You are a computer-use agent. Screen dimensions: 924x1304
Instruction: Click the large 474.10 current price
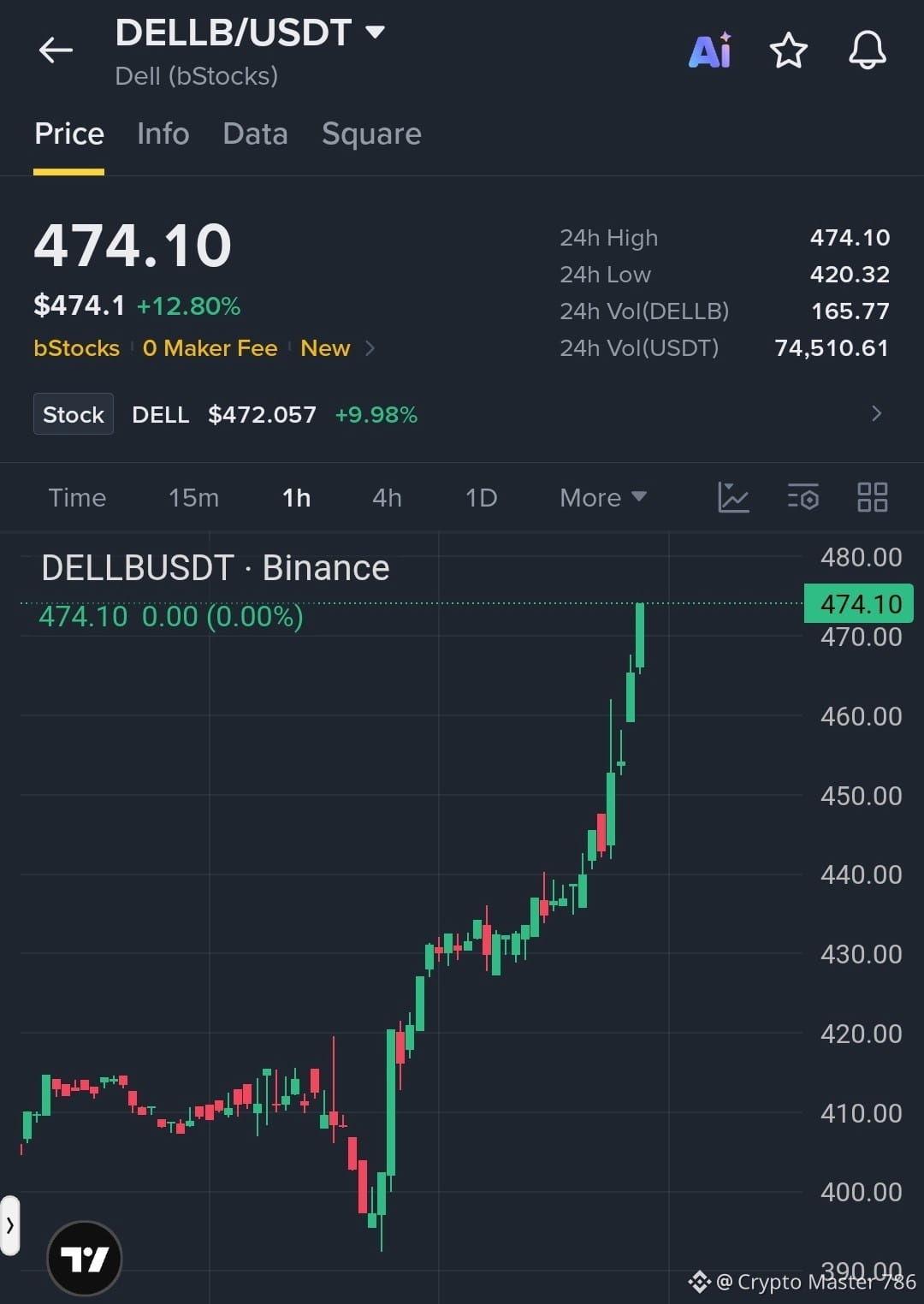[133, 246]
